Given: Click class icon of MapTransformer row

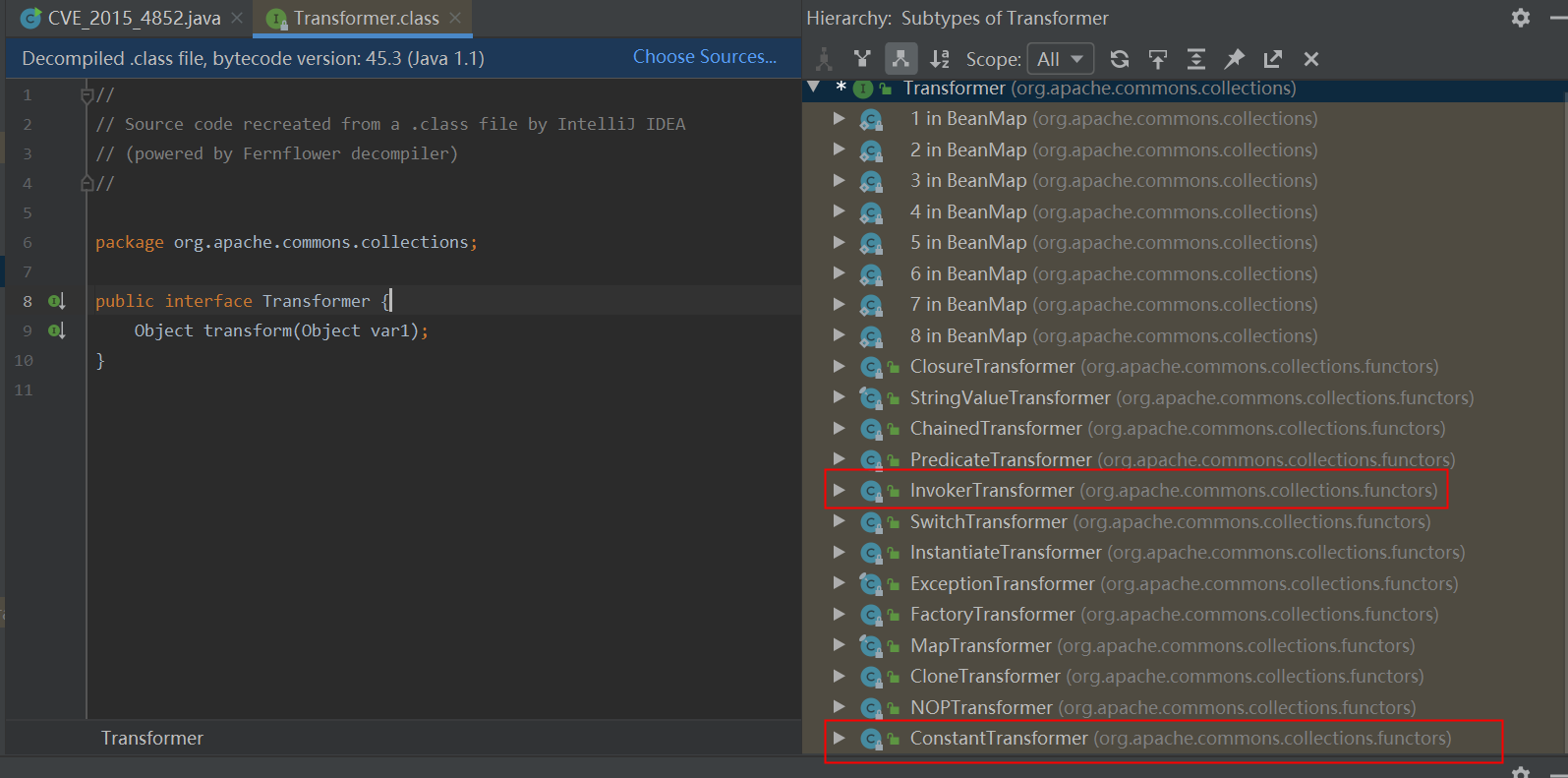Looking at the screenshot, I should (871, 645).
